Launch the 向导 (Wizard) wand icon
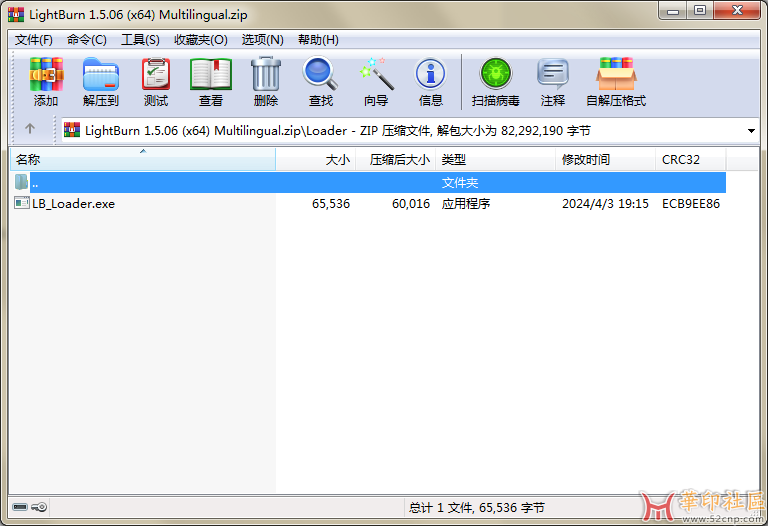Screen dimensions: 768x526 click(376, 74)
